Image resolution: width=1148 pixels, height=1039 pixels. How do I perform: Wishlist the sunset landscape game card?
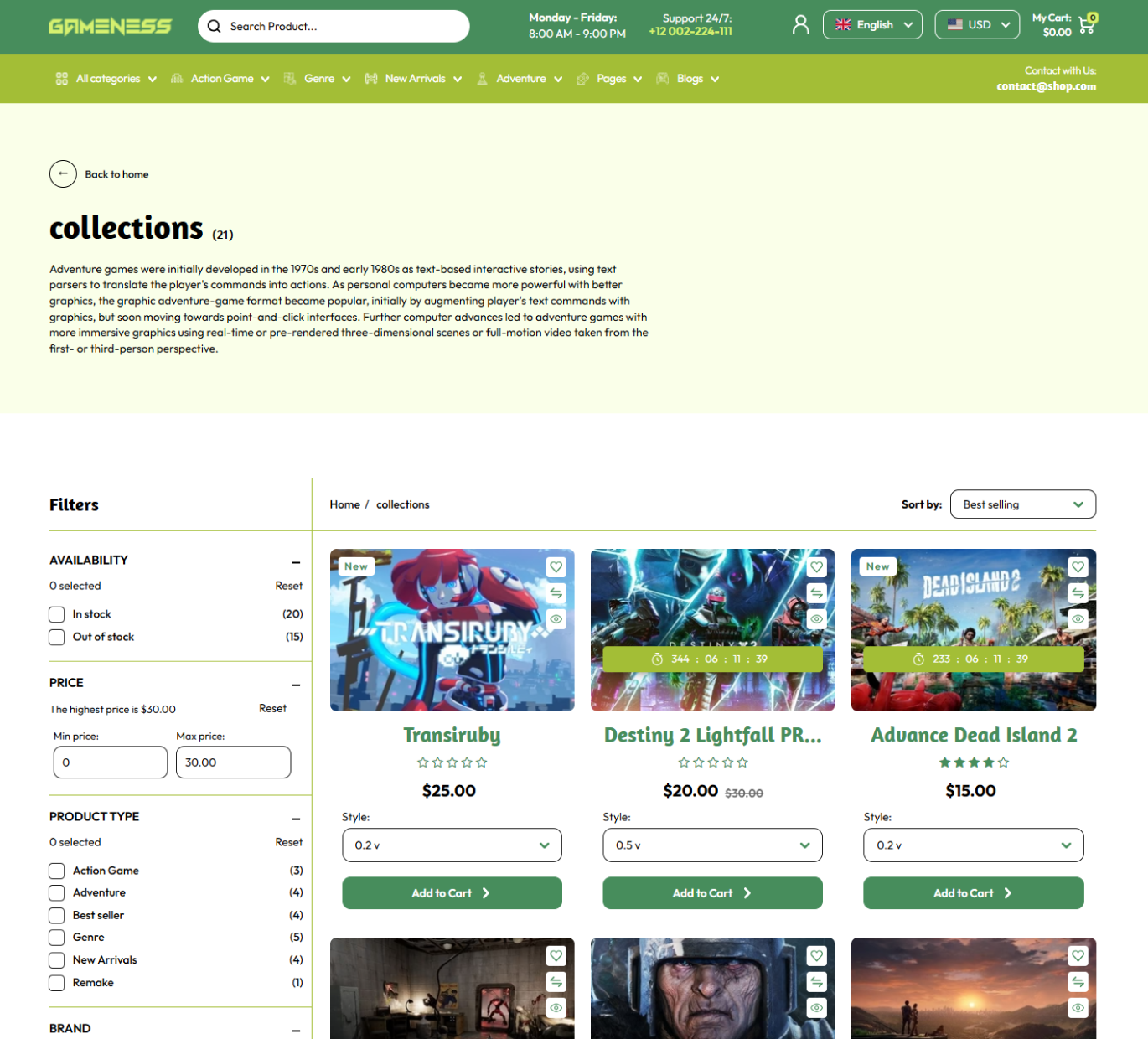click(x=1078, y=956)
